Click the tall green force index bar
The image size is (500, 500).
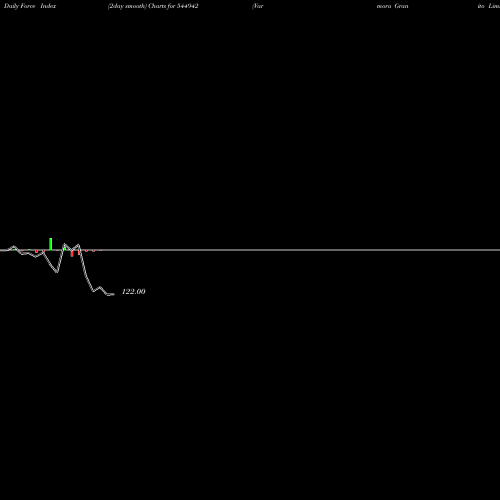coord(51,244)
